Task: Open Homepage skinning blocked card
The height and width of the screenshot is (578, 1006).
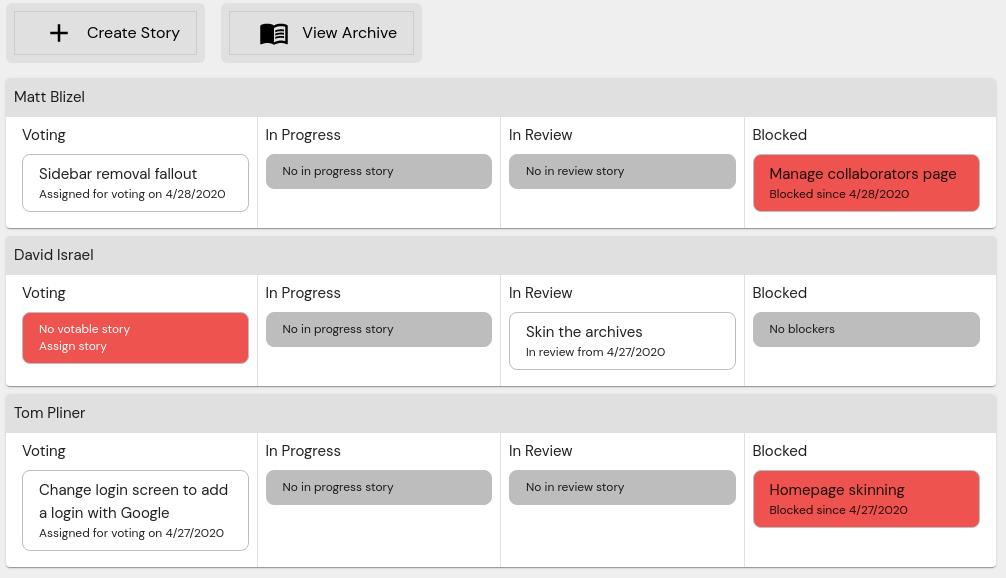Action: click(866, 499)
